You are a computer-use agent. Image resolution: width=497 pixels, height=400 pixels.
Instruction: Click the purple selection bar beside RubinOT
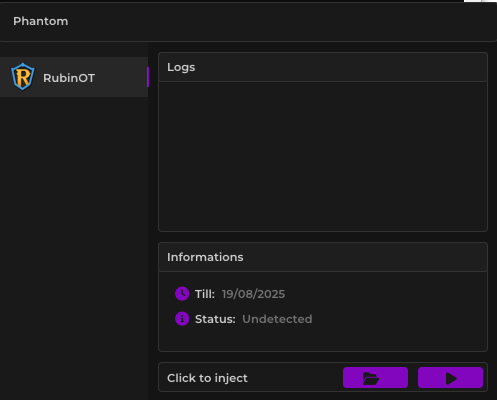coord(148,77)
